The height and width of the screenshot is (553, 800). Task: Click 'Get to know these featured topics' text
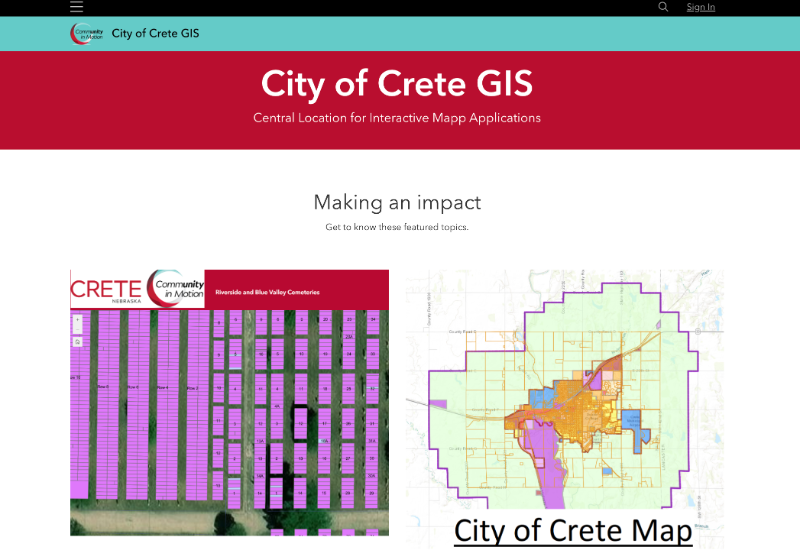tap(397, 227)
